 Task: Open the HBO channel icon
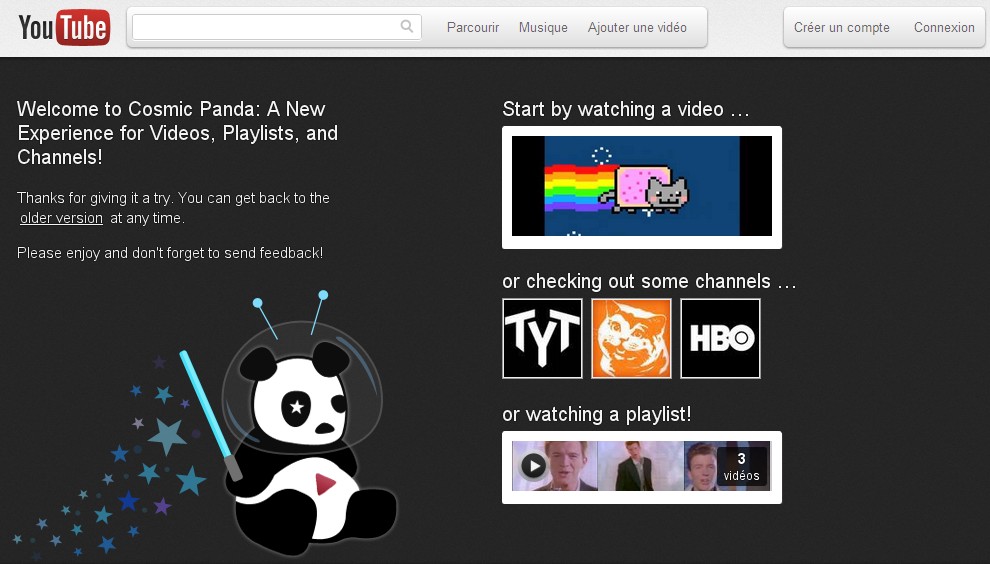tap(720, 339)
